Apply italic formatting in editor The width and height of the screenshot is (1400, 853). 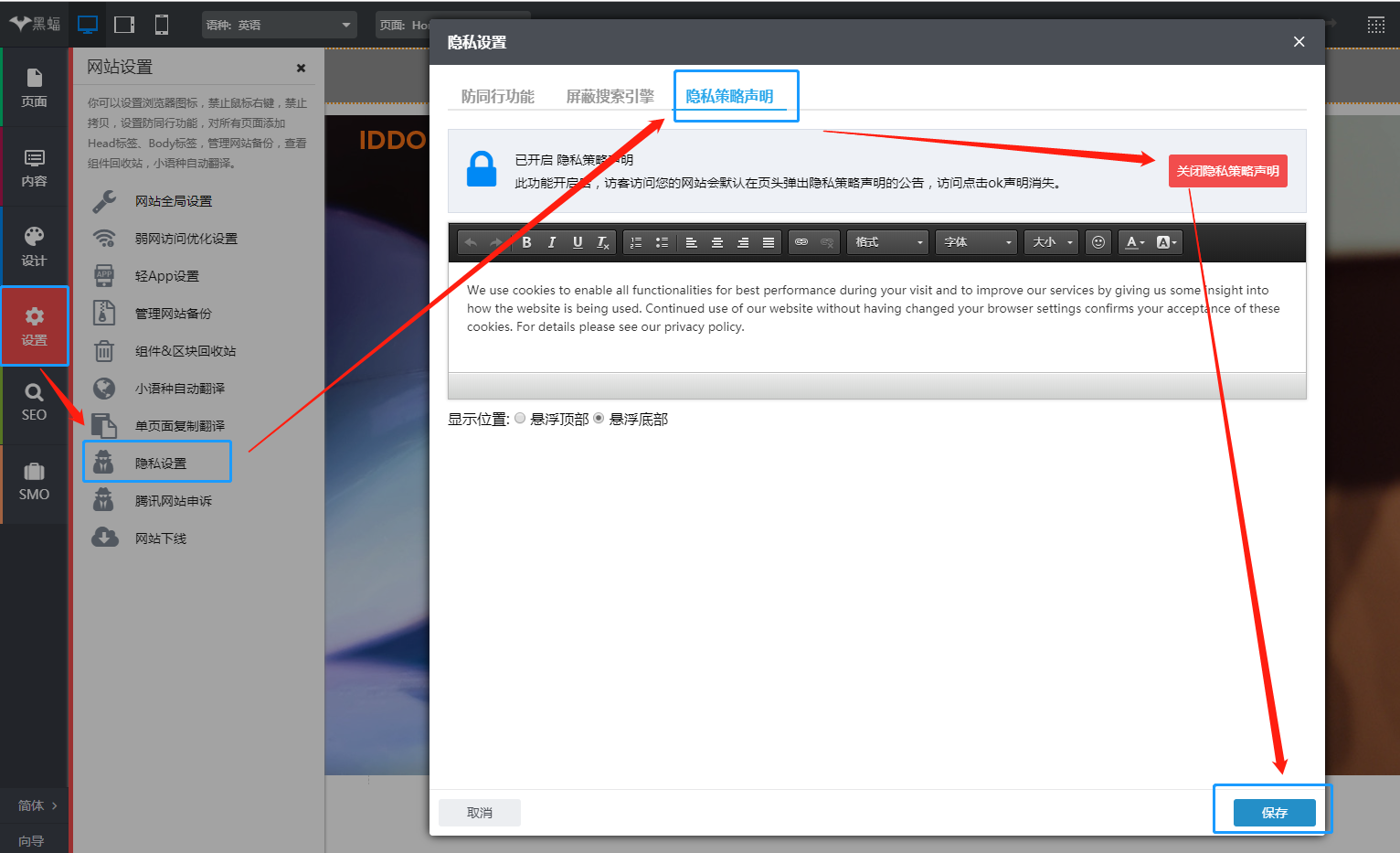(x=552, y=242)
